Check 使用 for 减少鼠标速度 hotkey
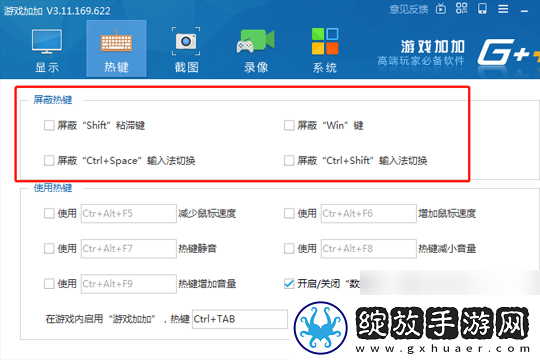The height and width of the screenshot is (360, 540). click(x=49, y=214)
